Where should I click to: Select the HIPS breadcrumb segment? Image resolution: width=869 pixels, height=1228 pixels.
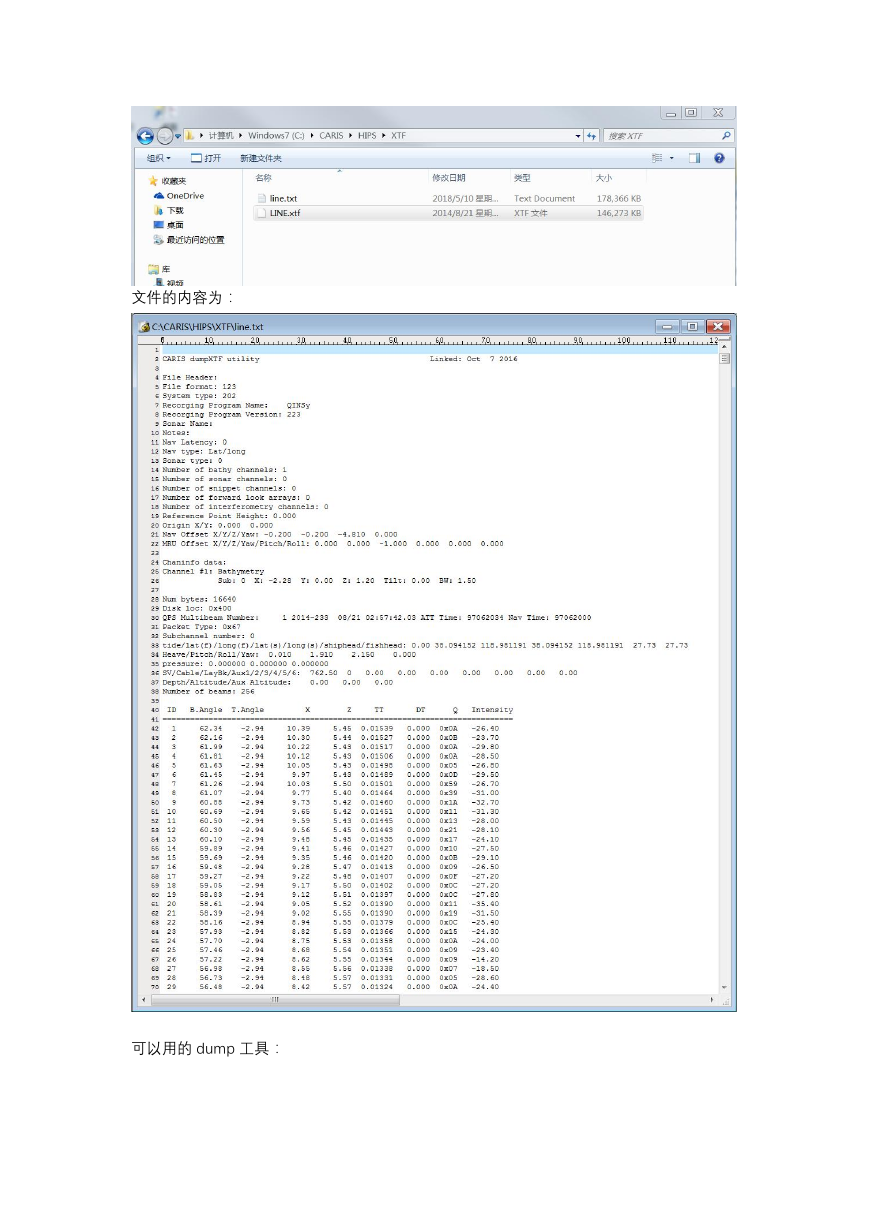click(366, 136)
